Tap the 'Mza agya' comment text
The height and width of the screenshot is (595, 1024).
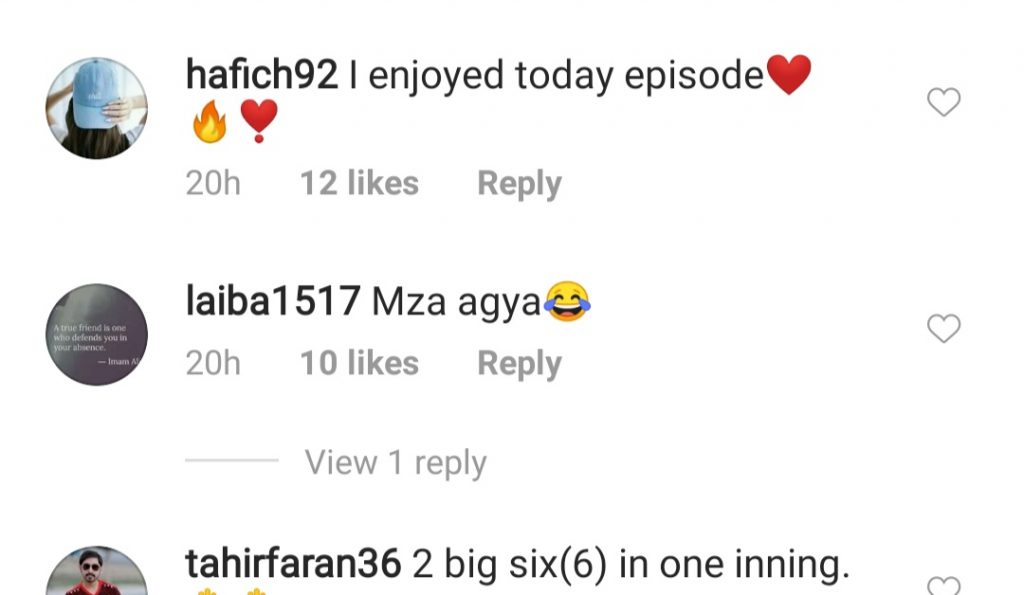pyautogui.click(x=456, y=302)
